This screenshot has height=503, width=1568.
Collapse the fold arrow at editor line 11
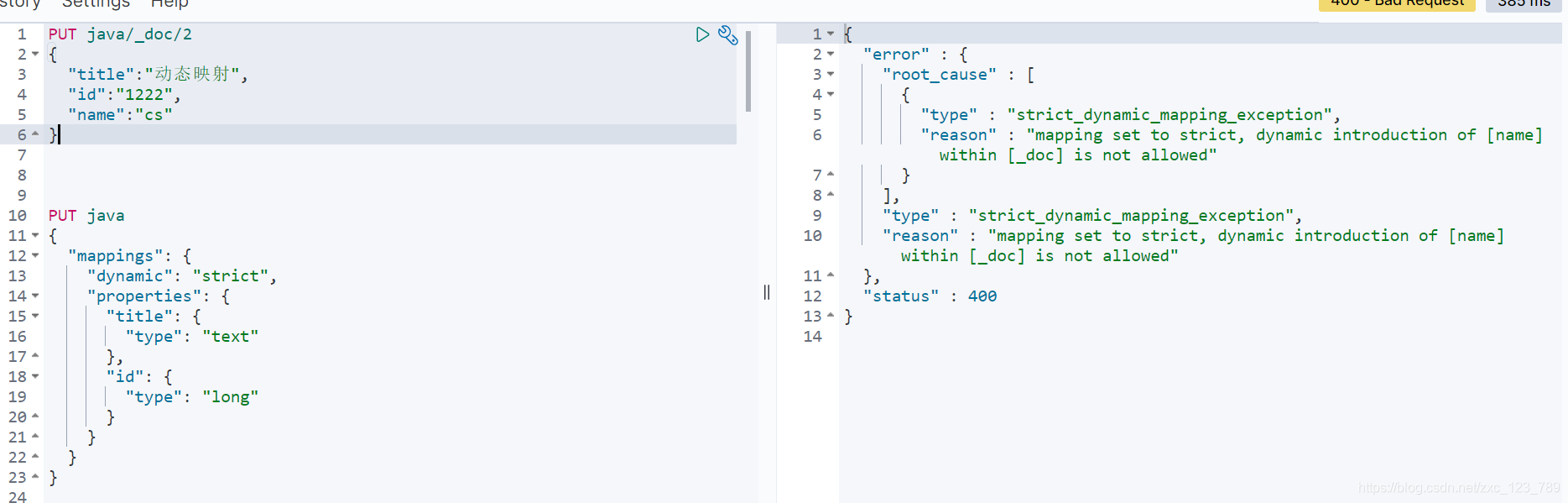[35, 236]
